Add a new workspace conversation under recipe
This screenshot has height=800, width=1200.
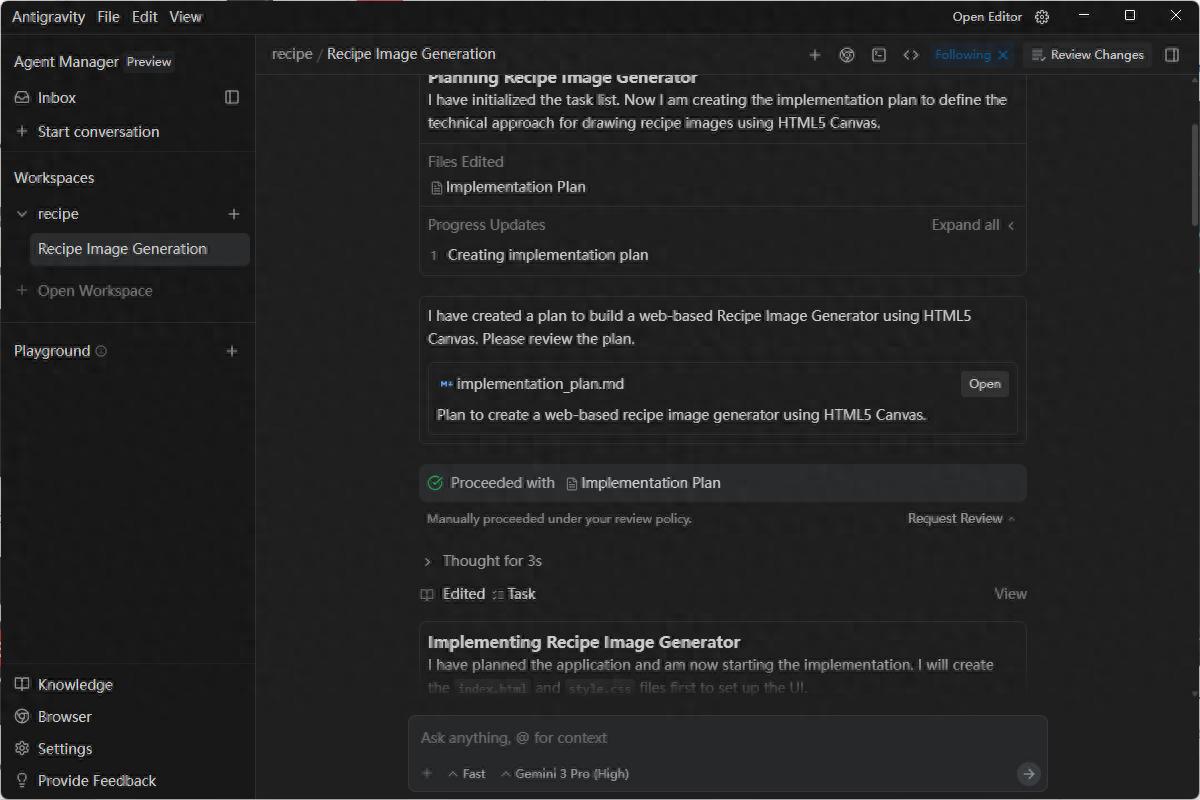pos(234,214)
